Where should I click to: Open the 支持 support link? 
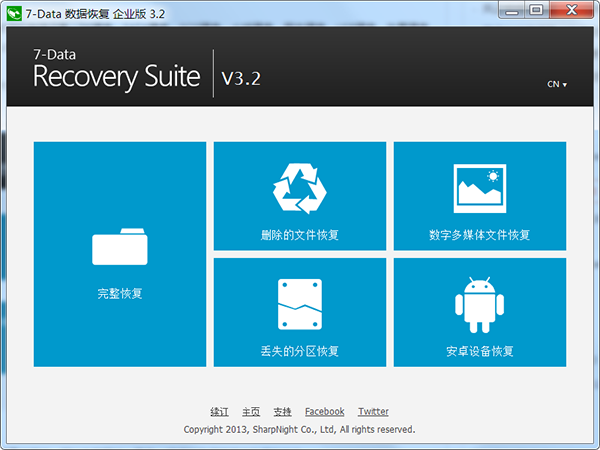(x=282, y=412)
